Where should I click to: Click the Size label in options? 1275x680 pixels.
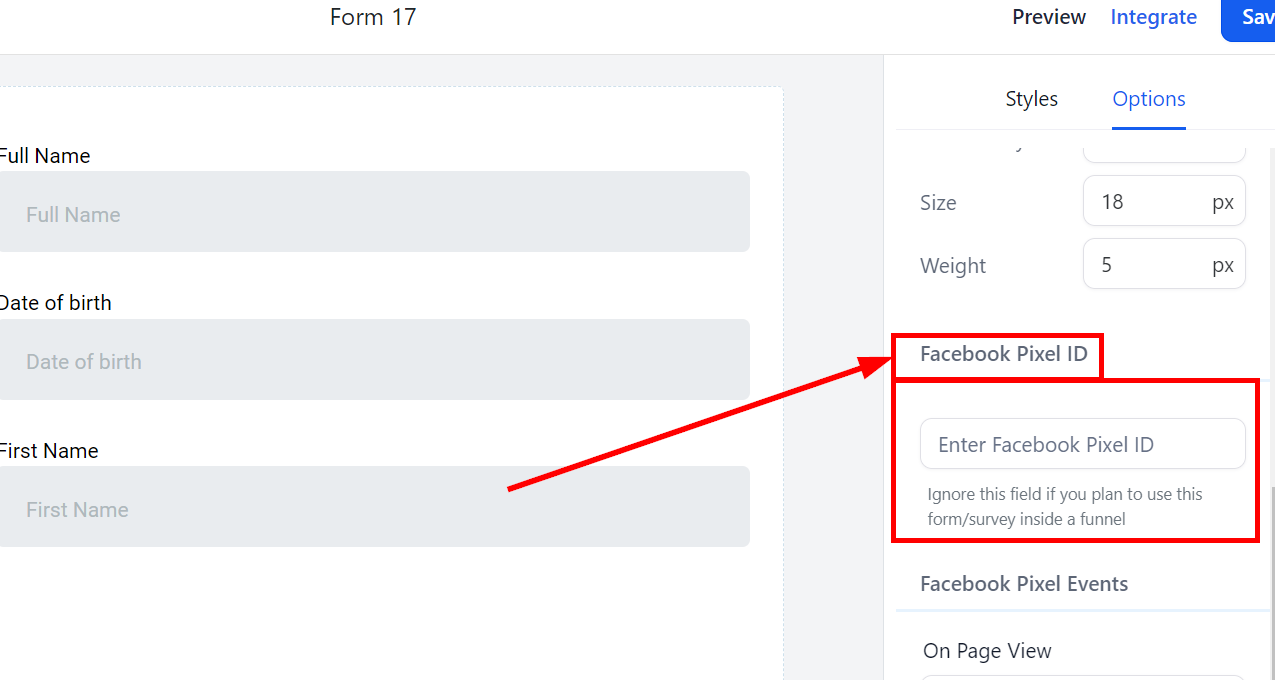(x=938, y=203)
